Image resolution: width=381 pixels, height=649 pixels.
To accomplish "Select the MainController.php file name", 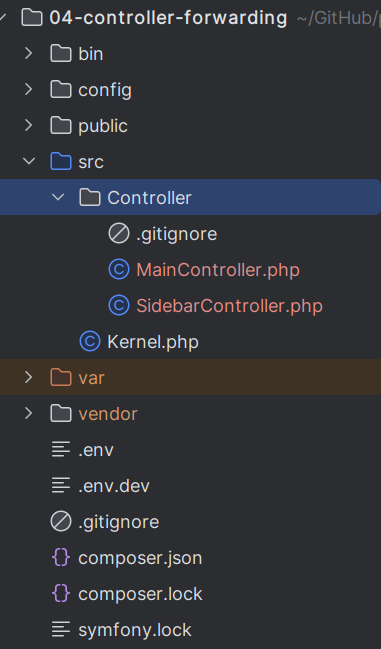I will click(x=218, y=270).
